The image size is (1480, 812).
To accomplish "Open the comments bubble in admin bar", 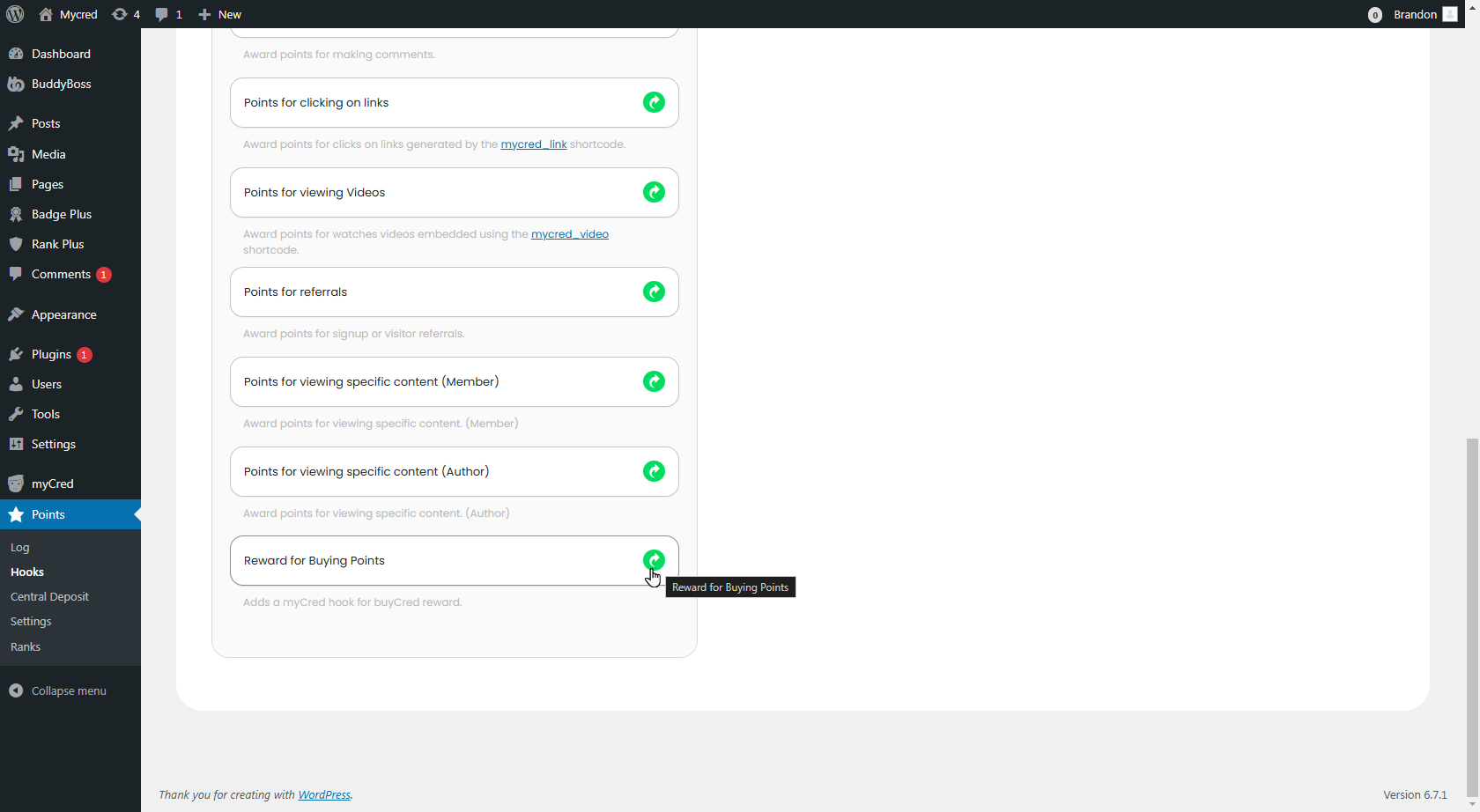I will coord(168,14).
